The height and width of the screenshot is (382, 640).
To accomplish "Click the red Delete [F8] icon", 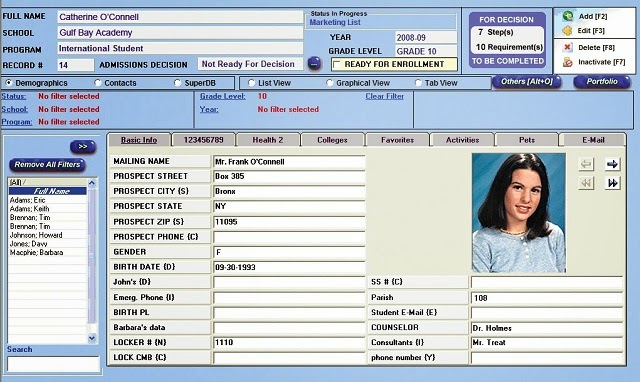I will 567,47.
